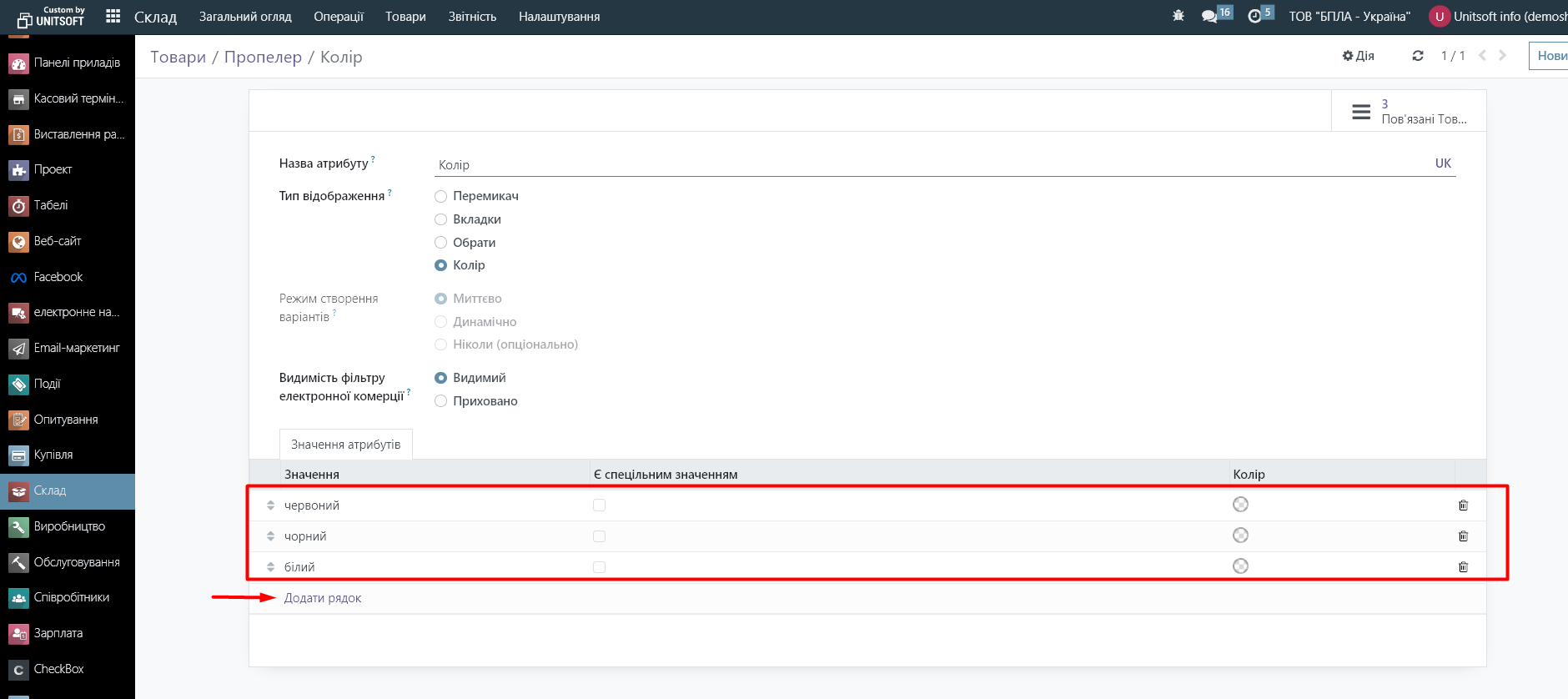Open the Операції menu
The height and width of the screenshot is (699, 1568).
[x=339, y=17]
